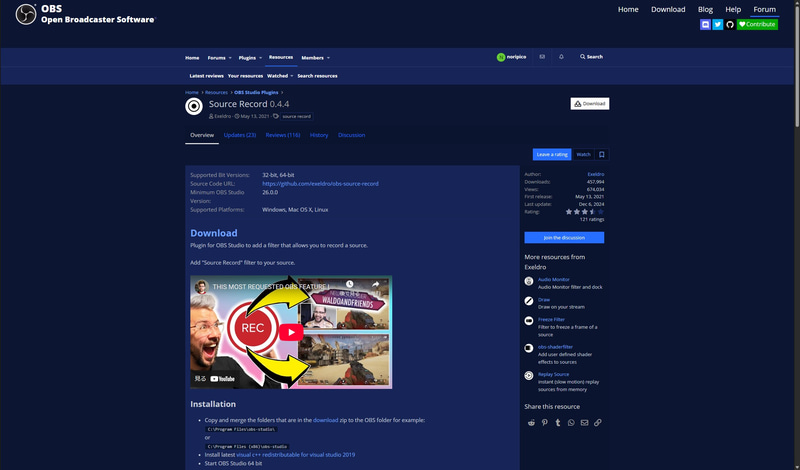The height and width of the screenshot is (470, 800).
Task: Select the Resources nav tab
Action: (281, 57)
